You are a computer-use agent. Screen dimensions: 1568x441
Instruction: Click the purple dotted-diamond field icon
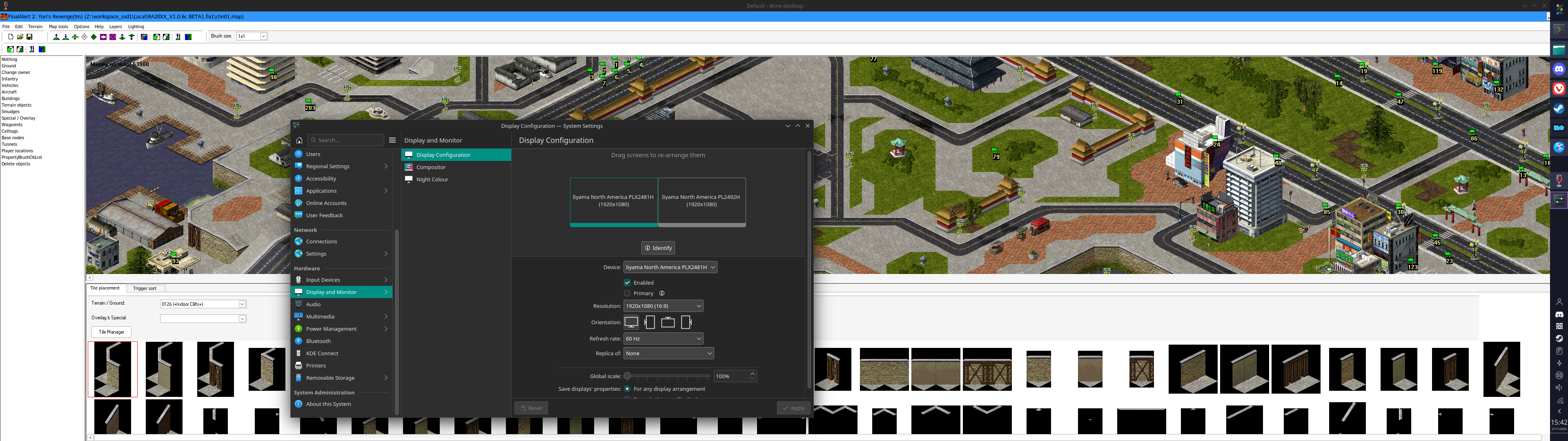(x=113, y=37)
